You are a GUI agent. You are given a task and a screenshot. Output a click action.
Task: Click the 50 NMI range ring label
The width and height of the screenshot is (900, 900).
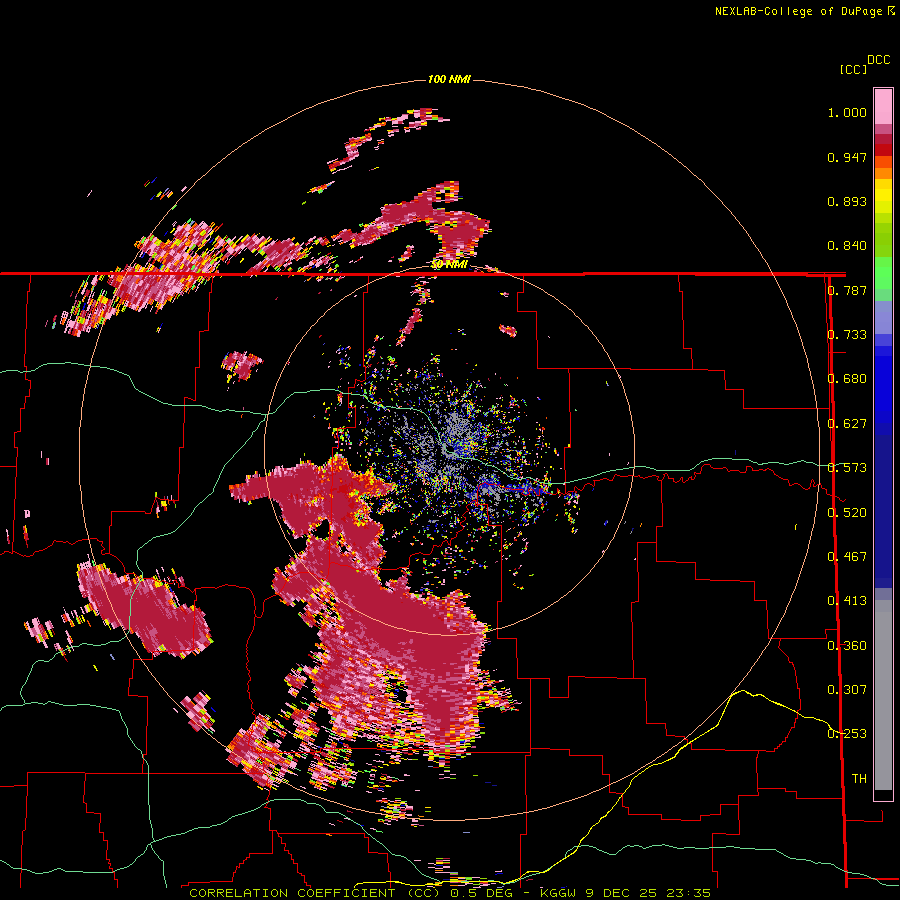coord(449,265)
